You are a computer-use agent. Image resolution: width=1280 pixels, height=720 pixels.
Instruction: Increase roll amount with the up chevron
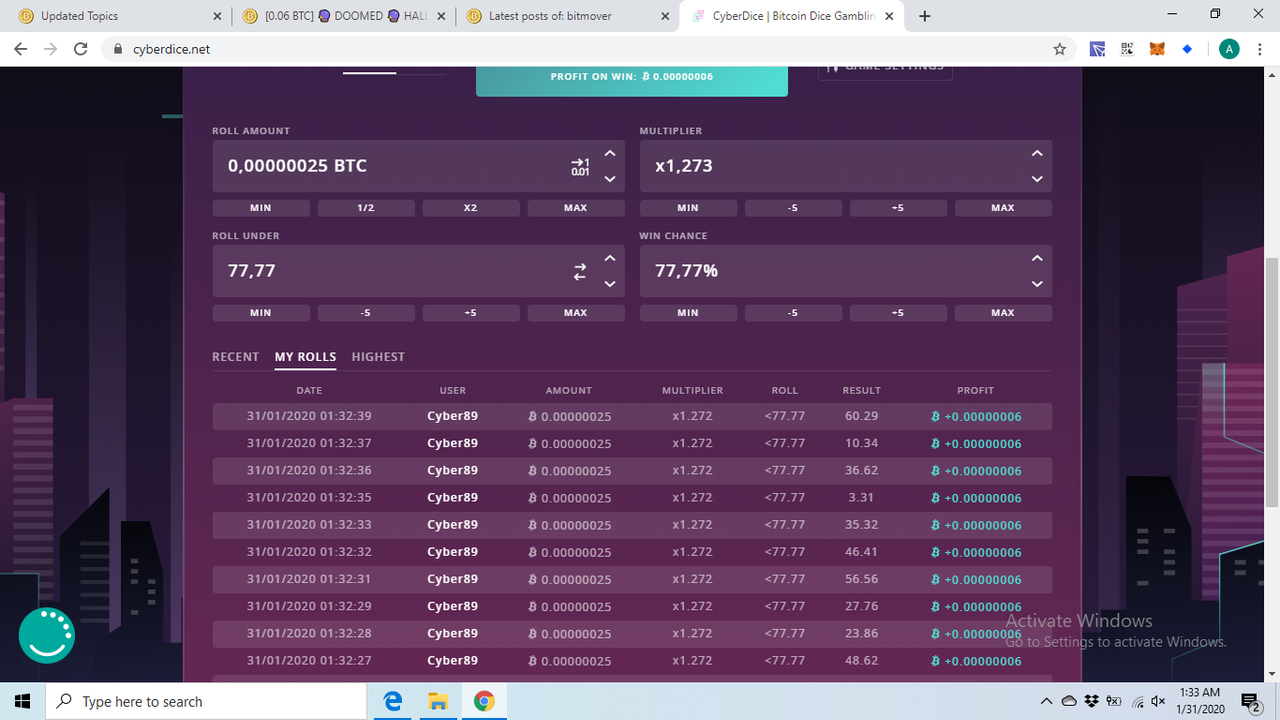(x=610, y=153)
